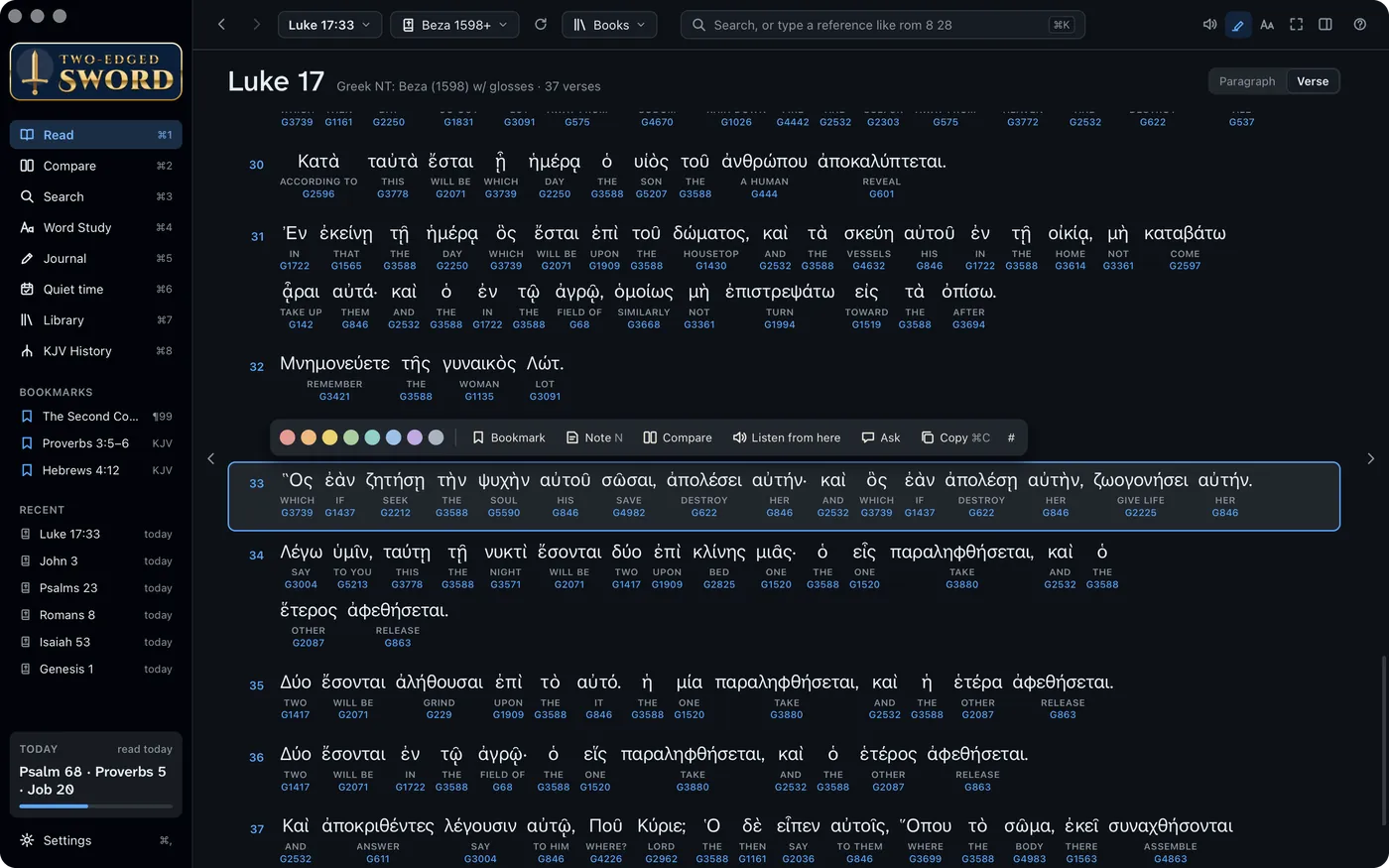
Task: Enter fullscreen reading mode
Action: click(1296, 25)
